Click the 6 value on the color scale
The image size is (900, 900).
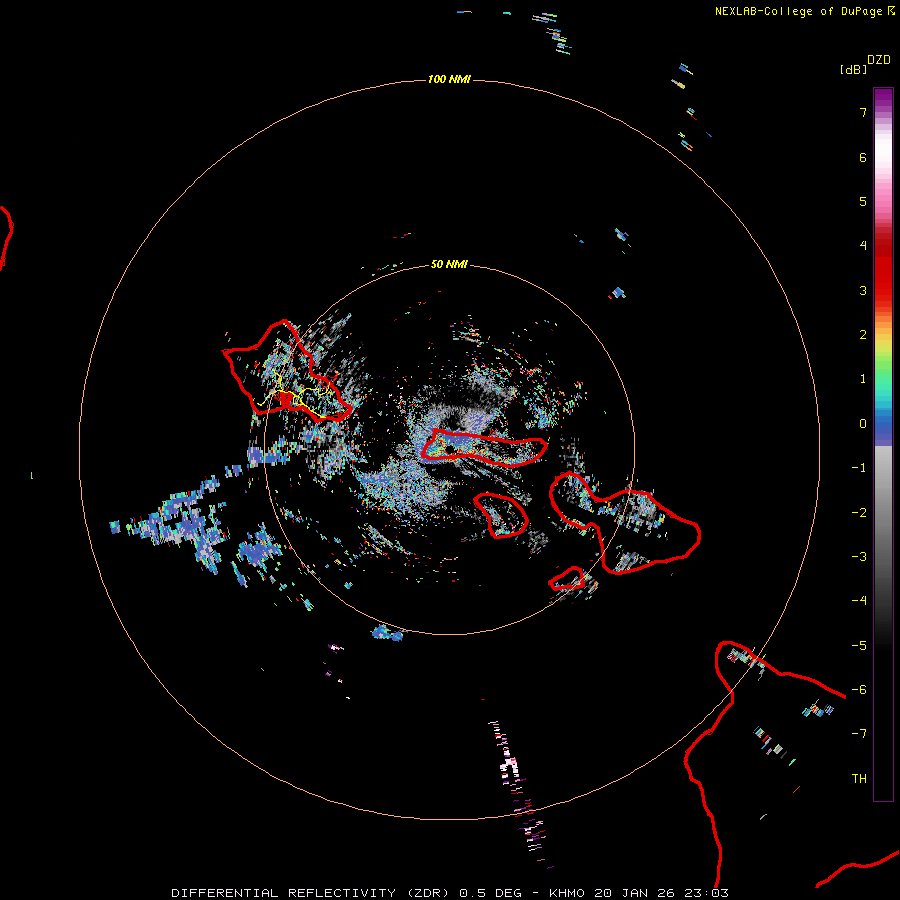[x=863, y=157]
